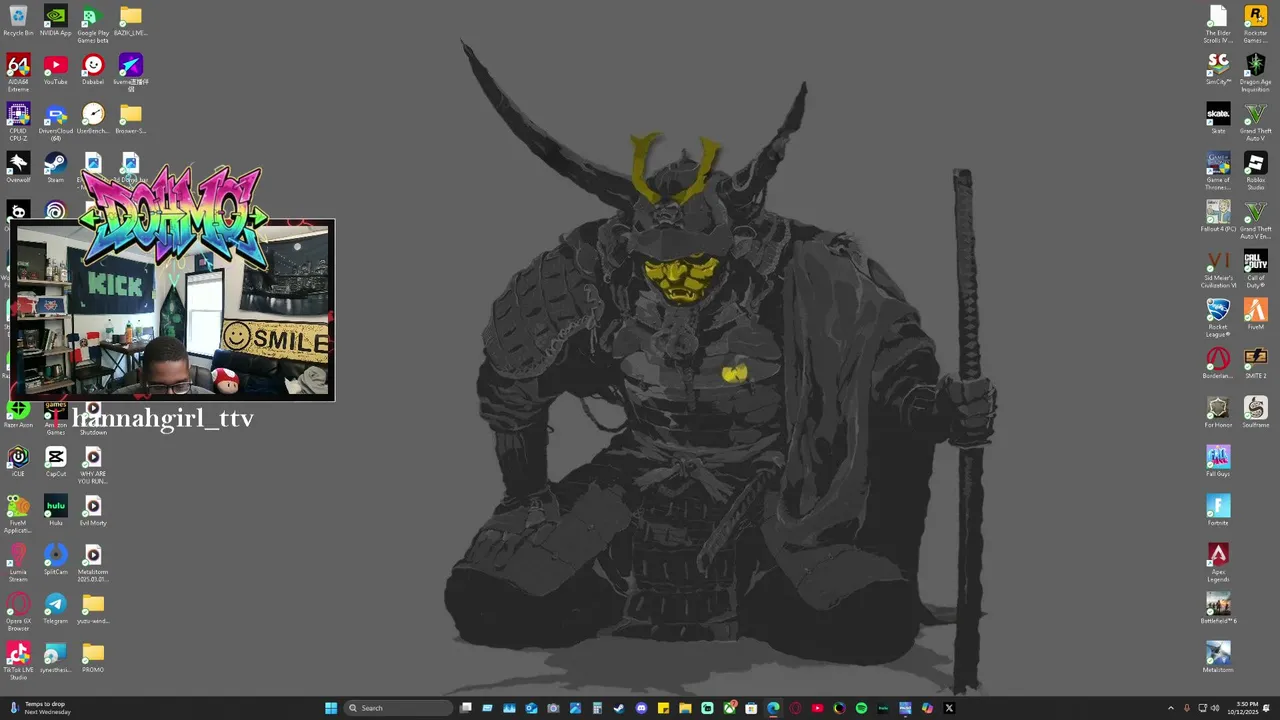Image resolution: width=1280 pixels, height=720 pixels.
Task: Open Roblox Studio desktop shortcut
Action: (1255, 171)
